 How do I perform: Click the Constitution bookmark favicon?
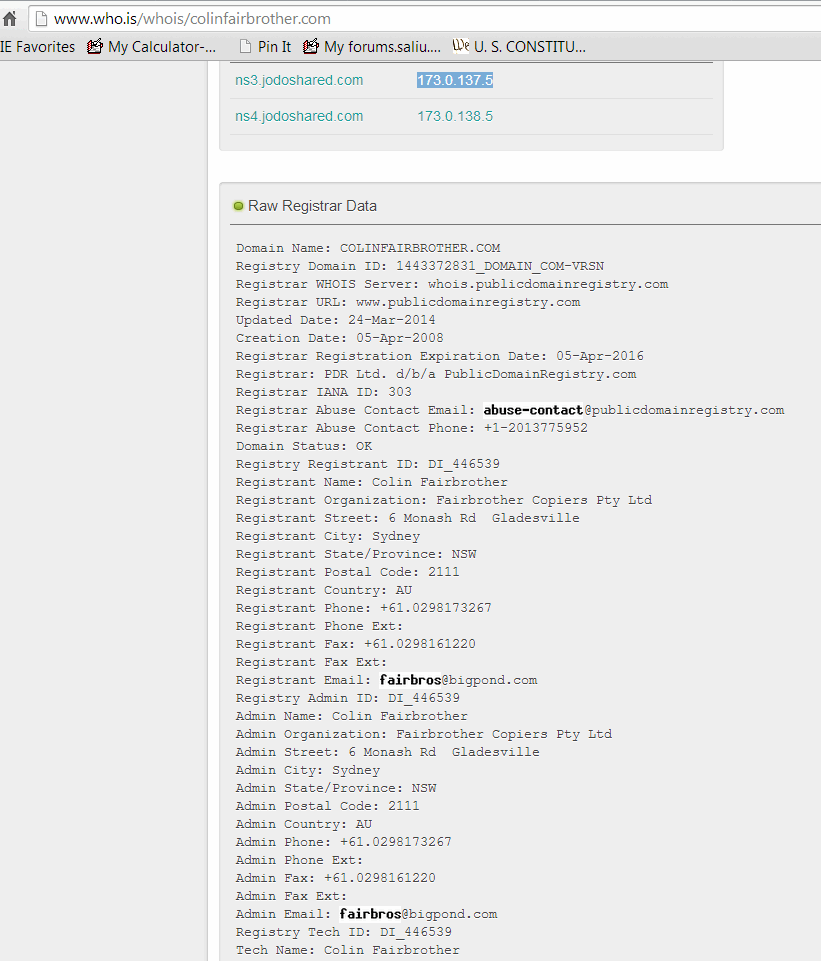tap(461, 46)
